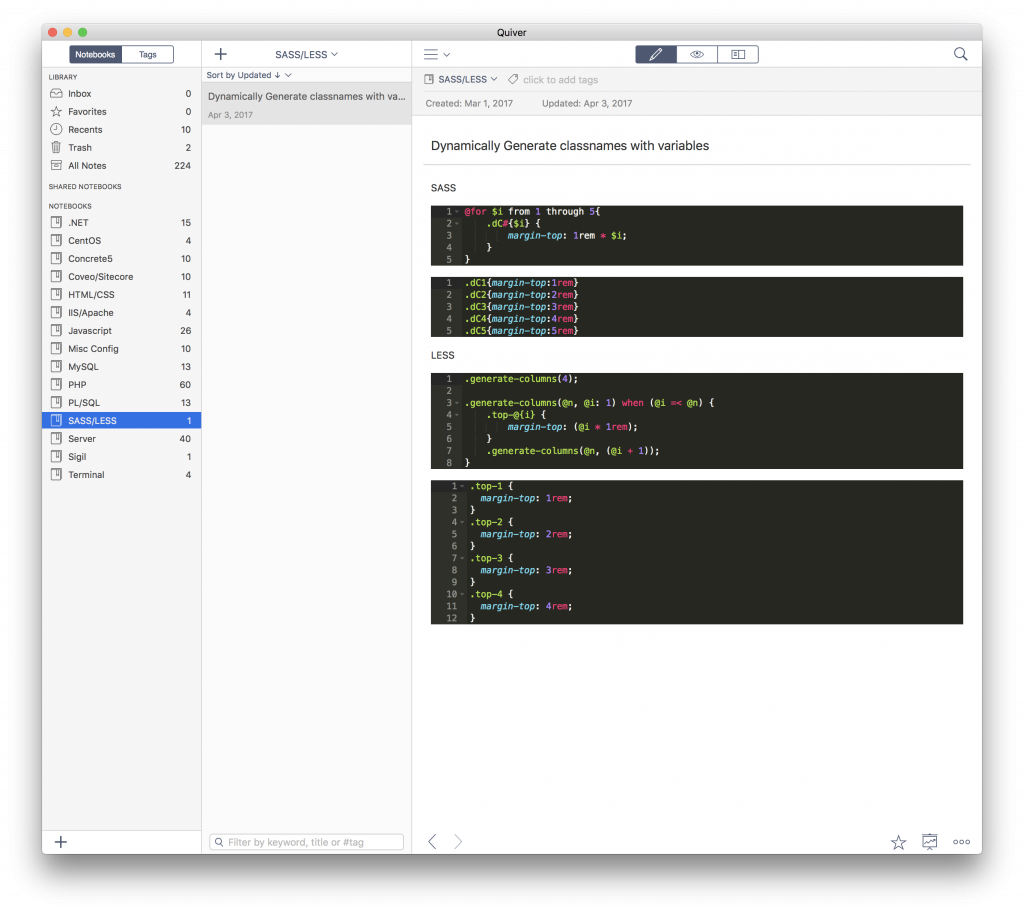Open Trash in library
The image size is (1024, 914).
pyautogui.click(x=80, y=148)
